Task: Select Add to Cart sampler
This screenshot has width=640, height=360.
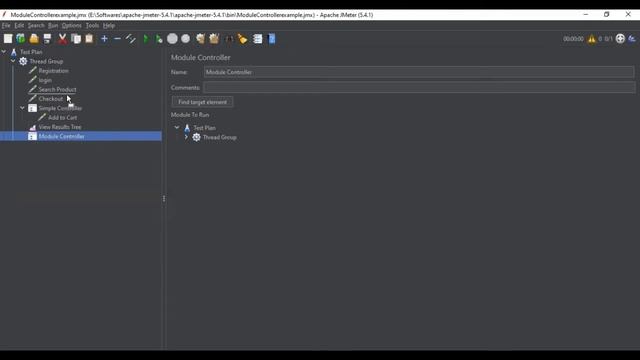Action: (62, 118)
